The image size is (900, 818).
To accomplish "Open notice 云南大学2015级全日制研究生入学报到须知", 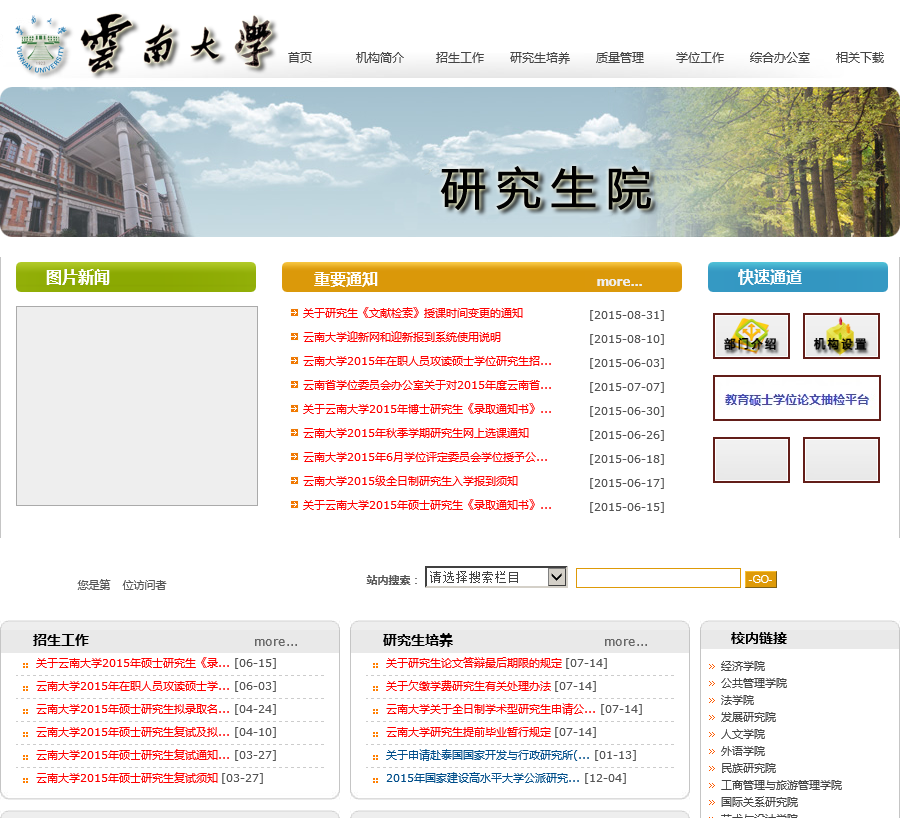I will click(x=410, y=481).
